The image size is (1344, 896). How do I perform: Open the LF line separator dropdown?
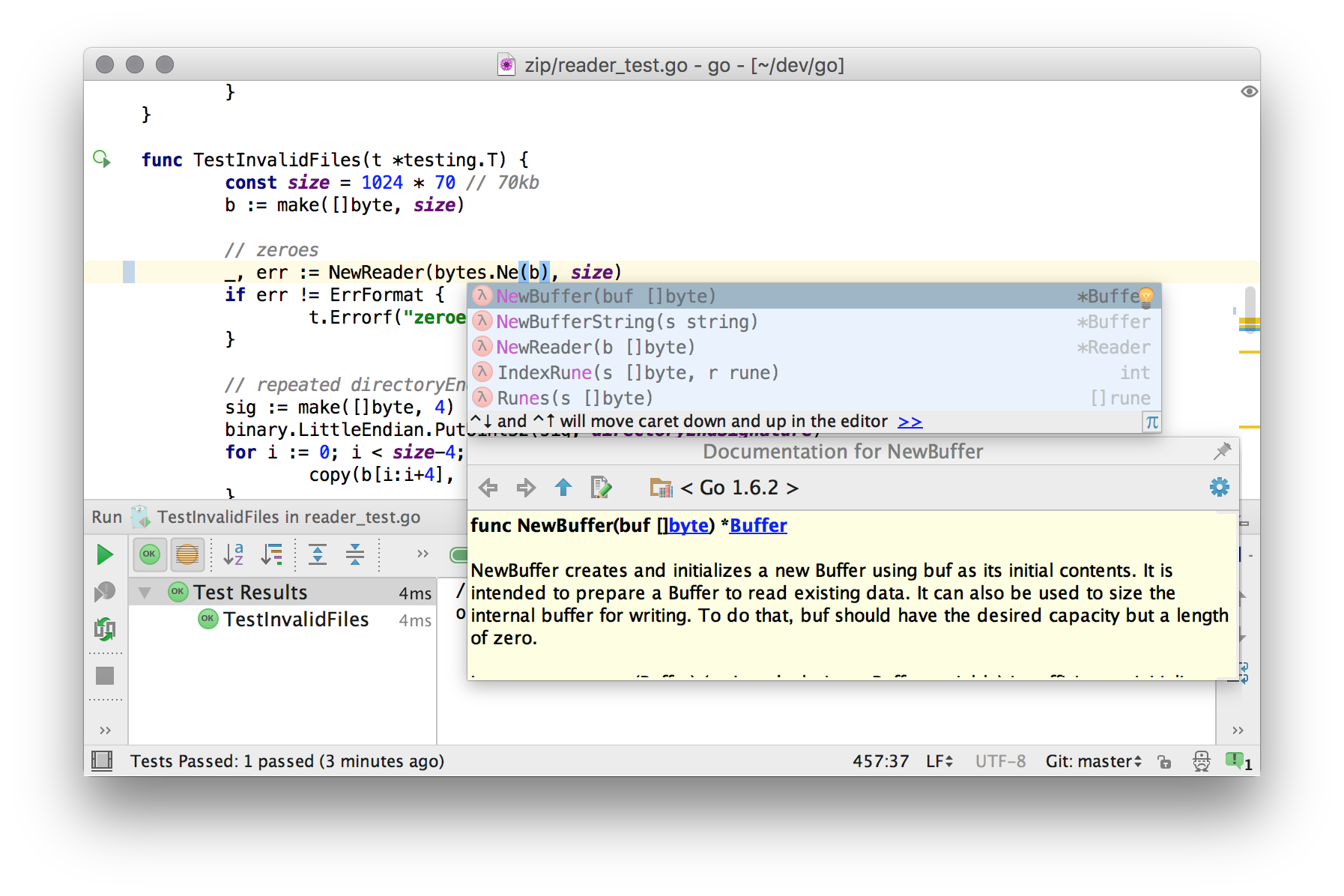pos(939,762)
